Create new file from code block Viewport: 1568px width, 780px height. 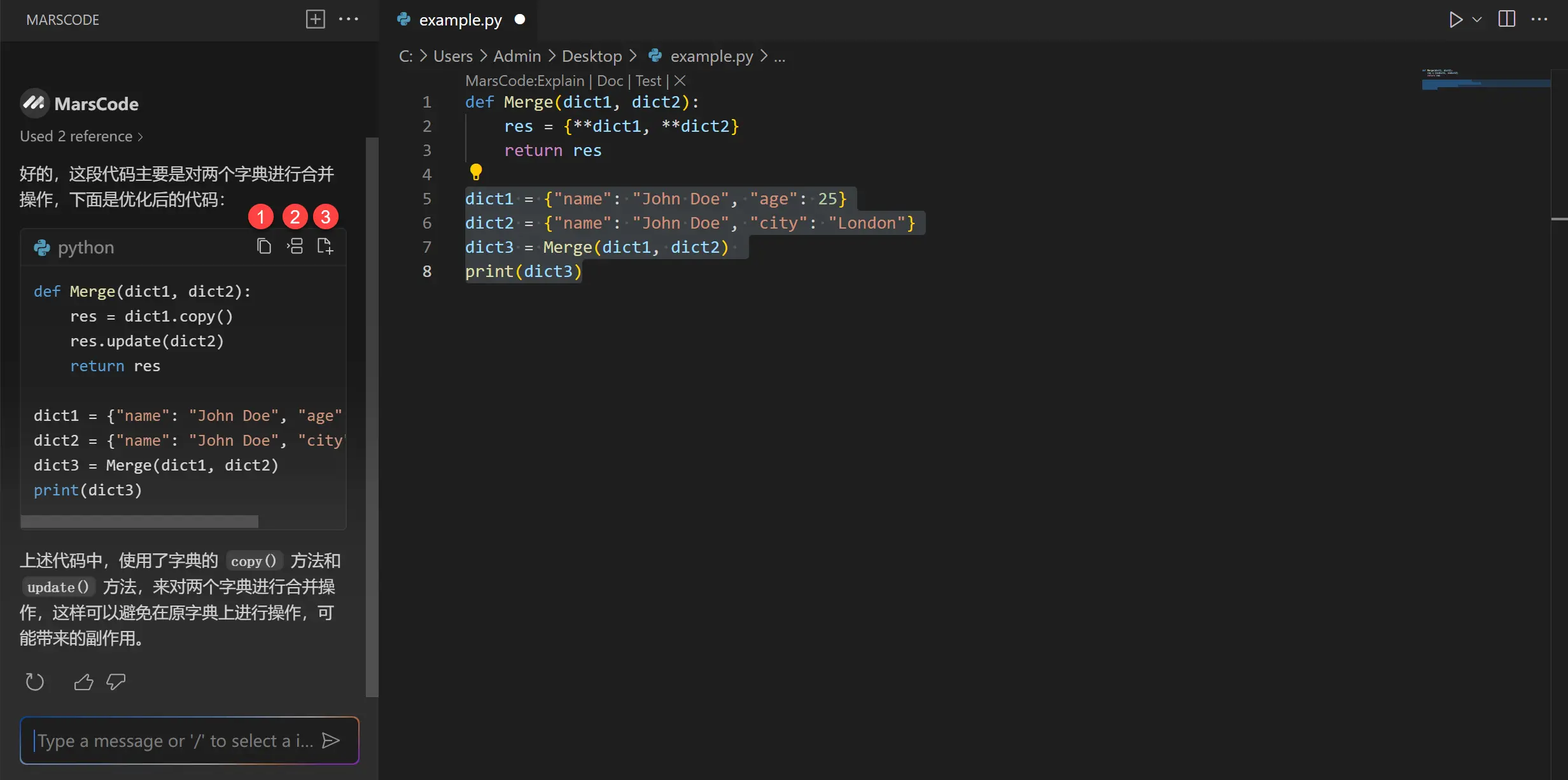tap(325, 246)
